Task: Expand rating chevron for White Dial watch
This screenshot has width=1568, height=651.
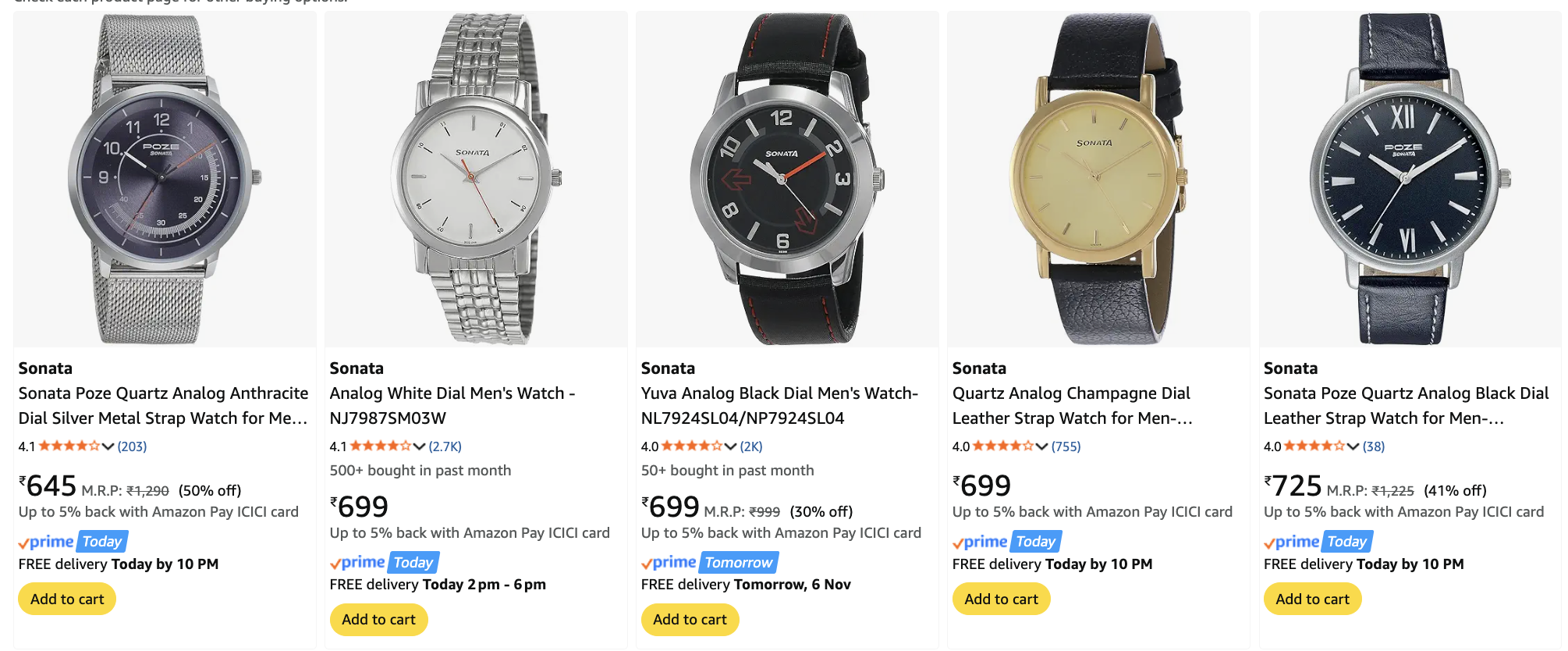Action: point(419,446)
